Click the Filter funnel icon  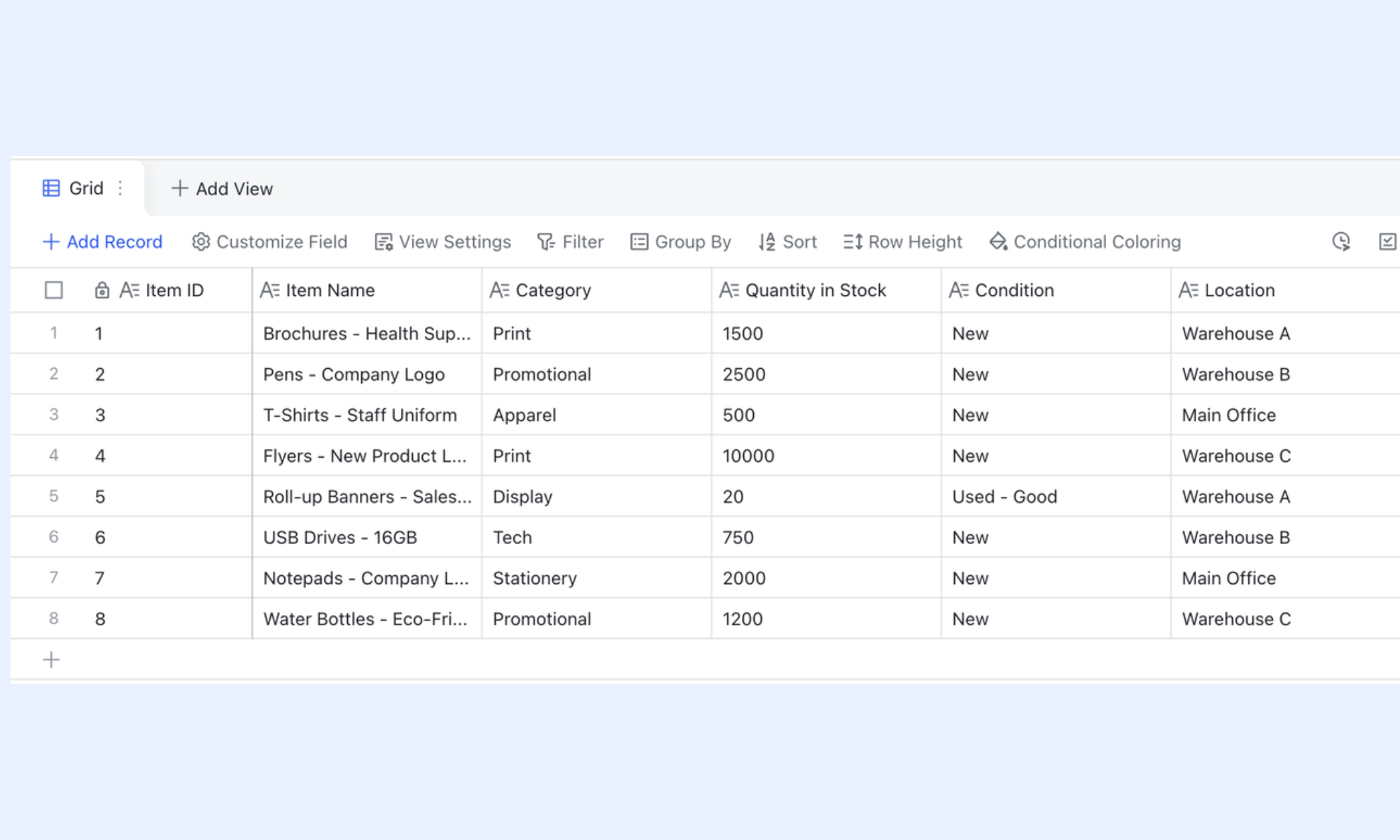coord(546,241)
